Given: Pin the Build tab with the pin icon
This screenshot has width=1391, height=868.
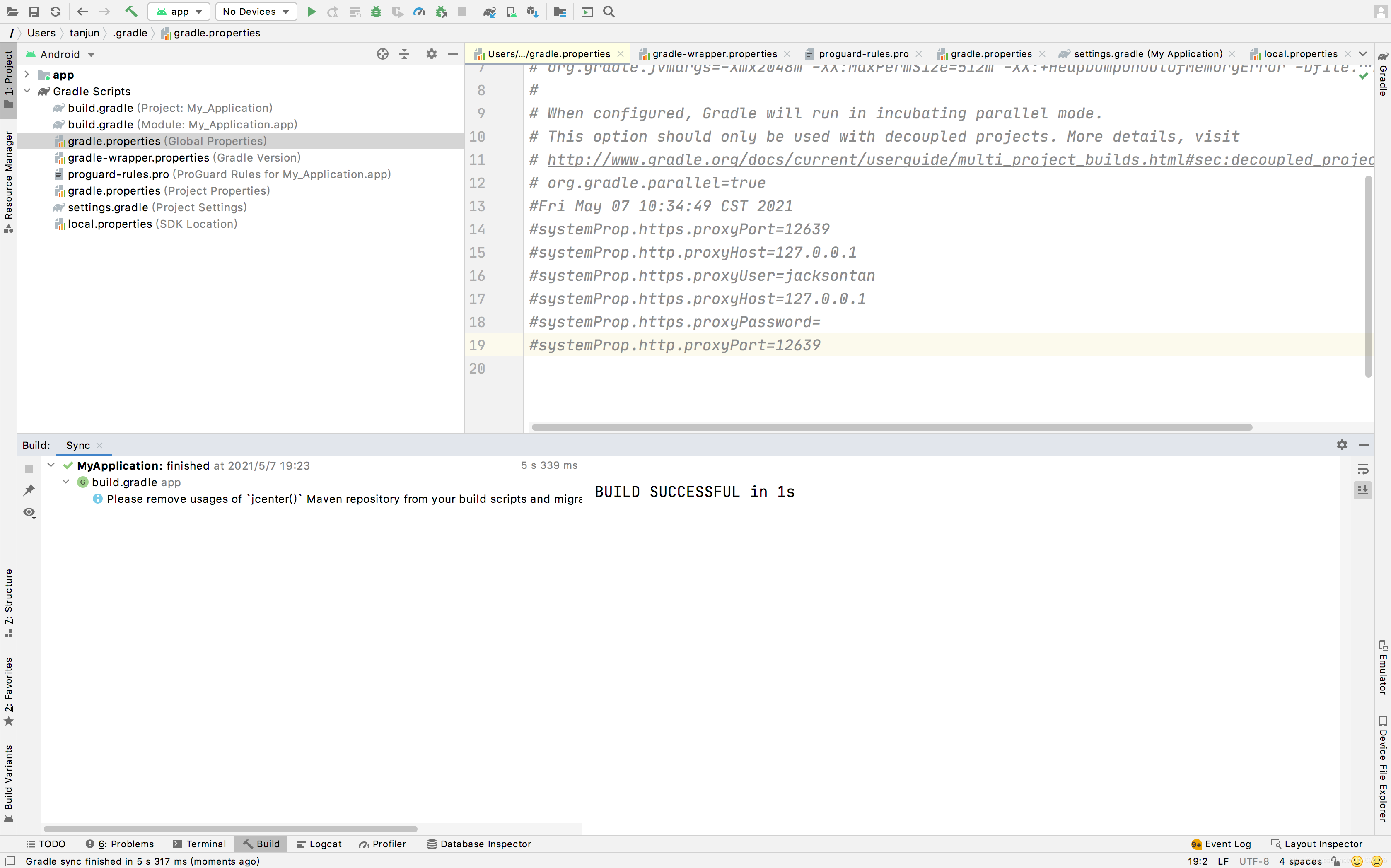Looking at the screenshot, I should coord(29,489).
